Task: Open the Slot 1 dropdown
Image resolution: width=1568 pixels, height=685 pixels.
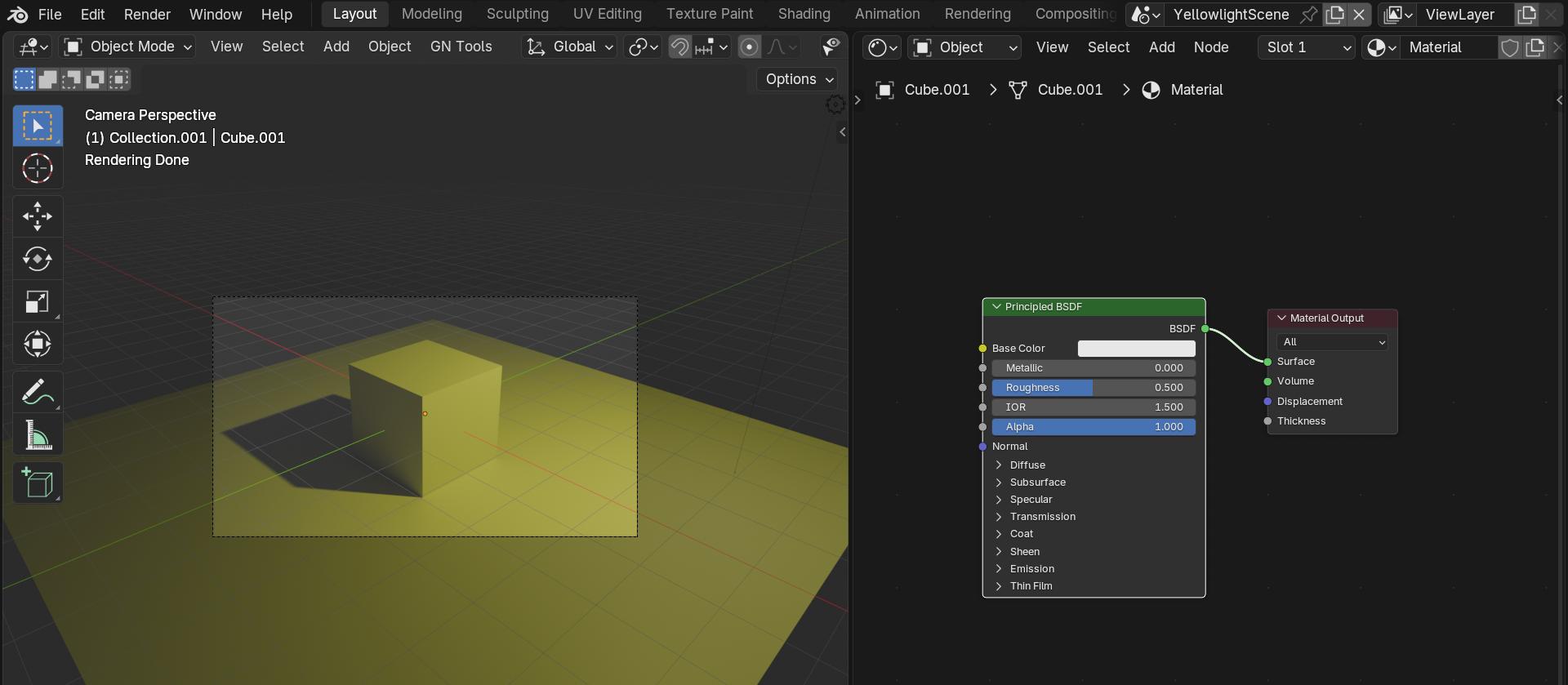Action: click(1308, 47)
